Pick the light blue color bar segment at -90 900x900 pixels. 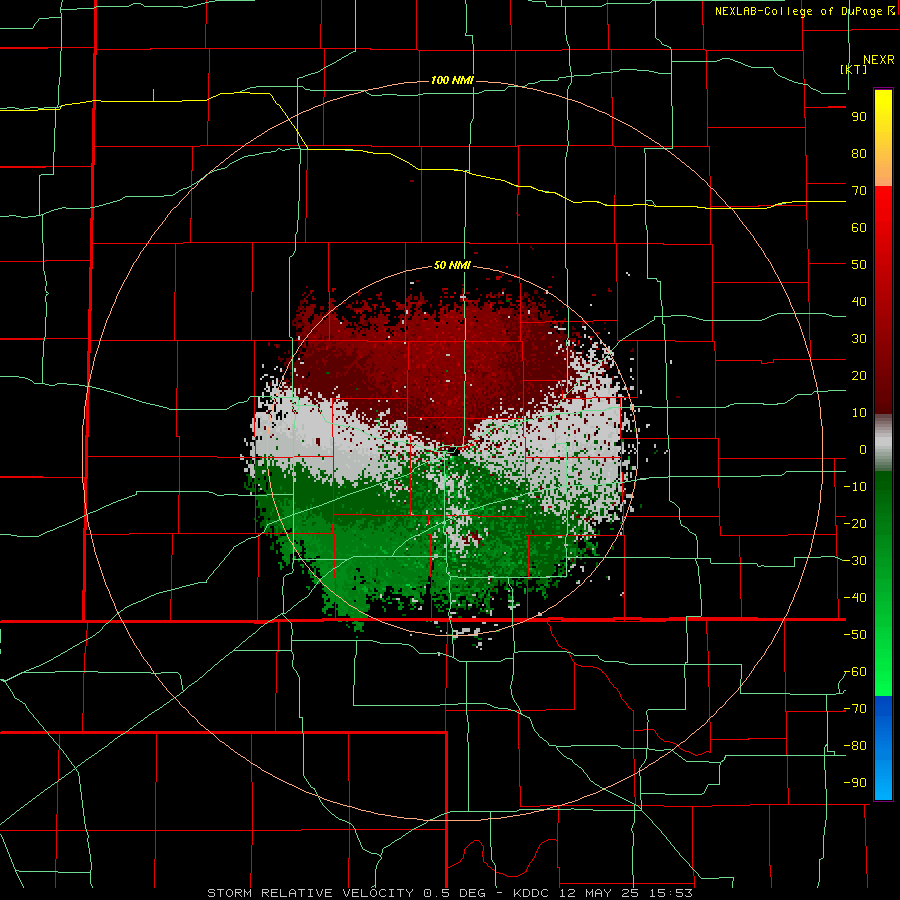click(x=883, y=783)
